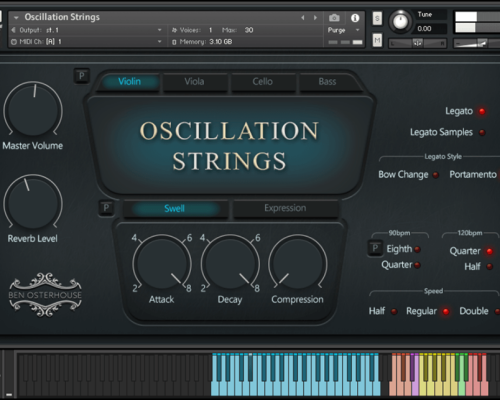This screenshot has height=400, width=500.
Task: Click the MIDI channel icon
Action: click(x=14, y=42)
